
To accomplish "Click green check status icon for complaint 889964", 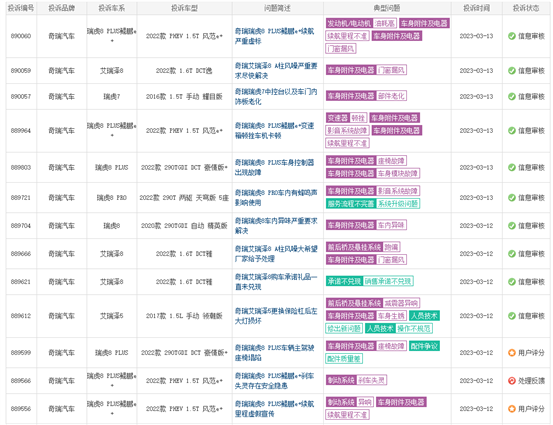I will [512, 130].
